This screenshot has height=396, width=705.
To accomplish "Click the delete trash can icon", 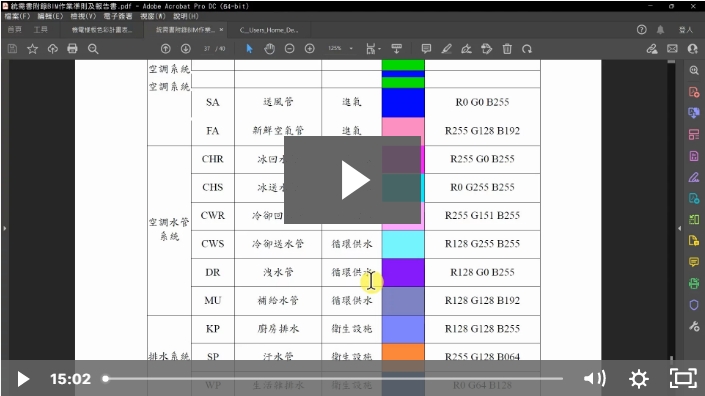I will click(x=507, y=49).
